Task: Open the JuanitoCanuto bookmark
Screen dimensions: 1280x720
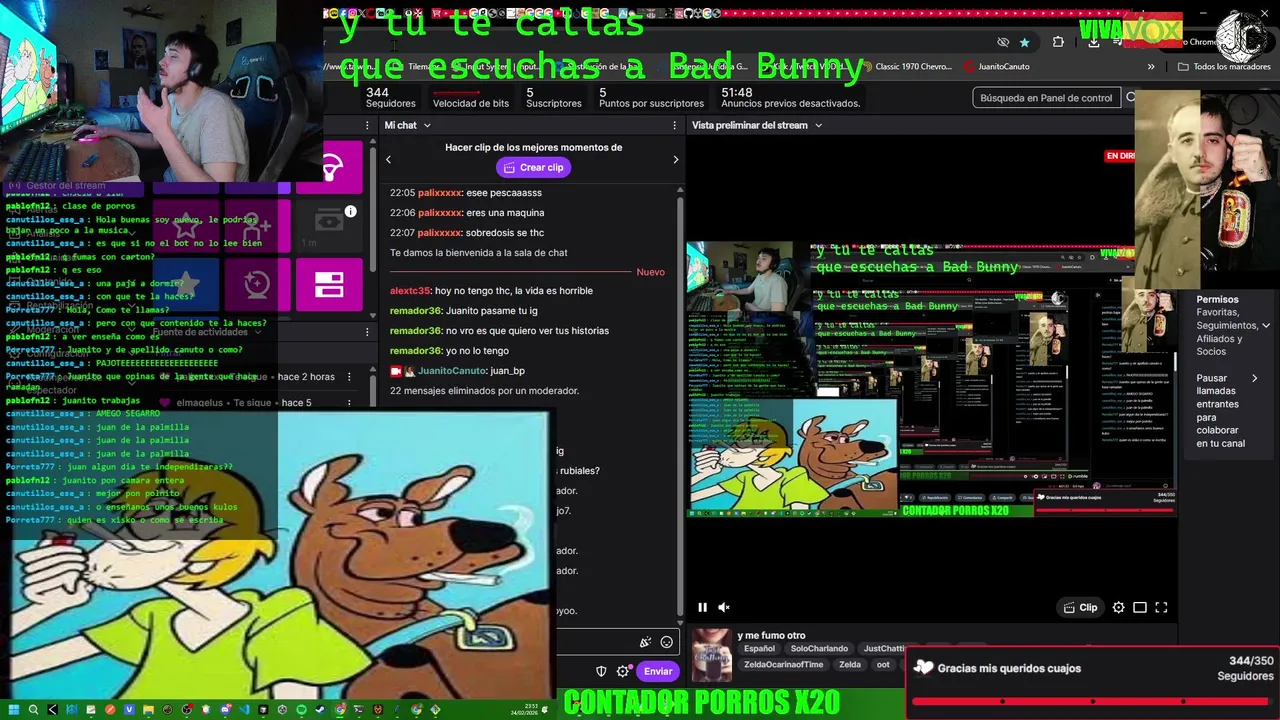Action: 997,66
